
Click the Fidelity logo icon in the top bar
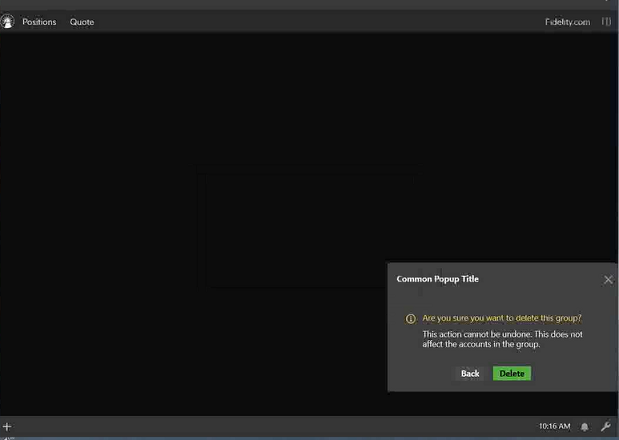click(x=8, y=21)
